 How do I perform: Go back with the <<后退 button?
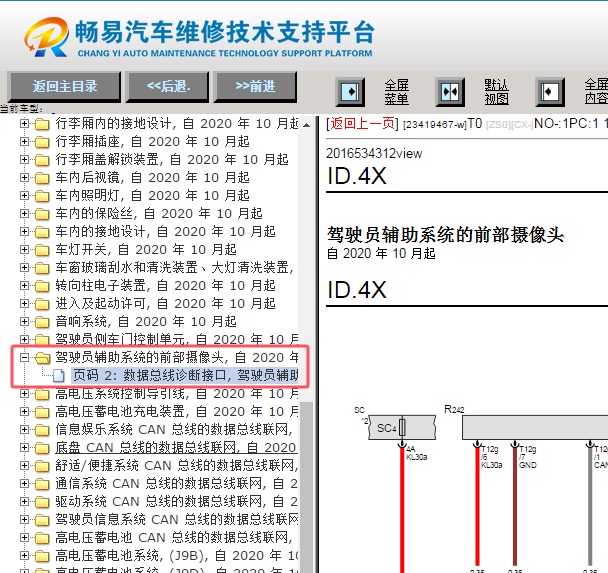[168, 86]
